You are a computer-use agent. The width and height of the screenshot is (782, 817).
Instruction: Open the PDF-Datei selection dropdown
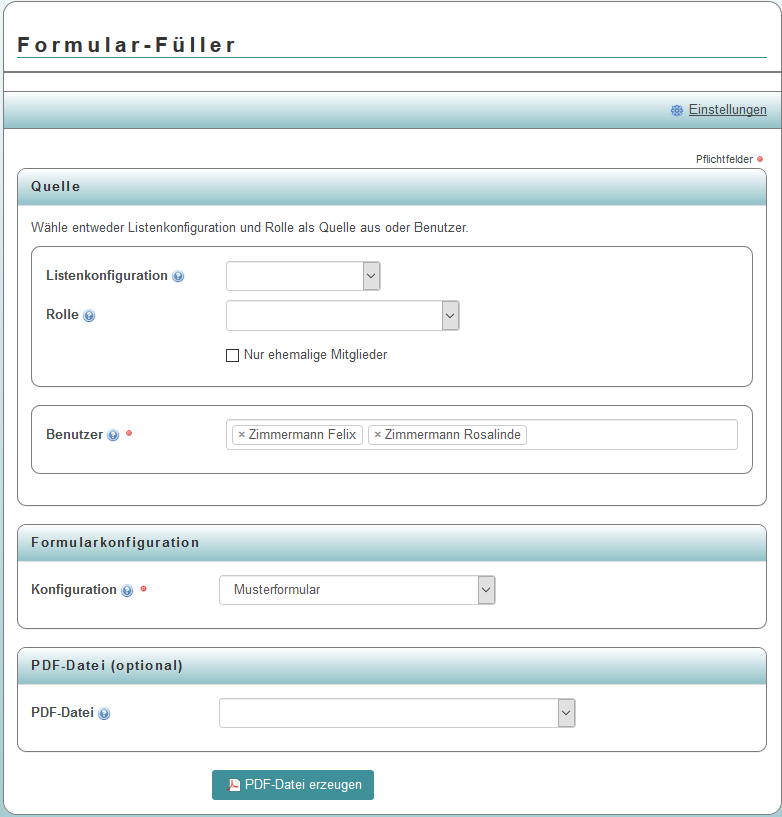pyautogui.click(x=397, y=713)
